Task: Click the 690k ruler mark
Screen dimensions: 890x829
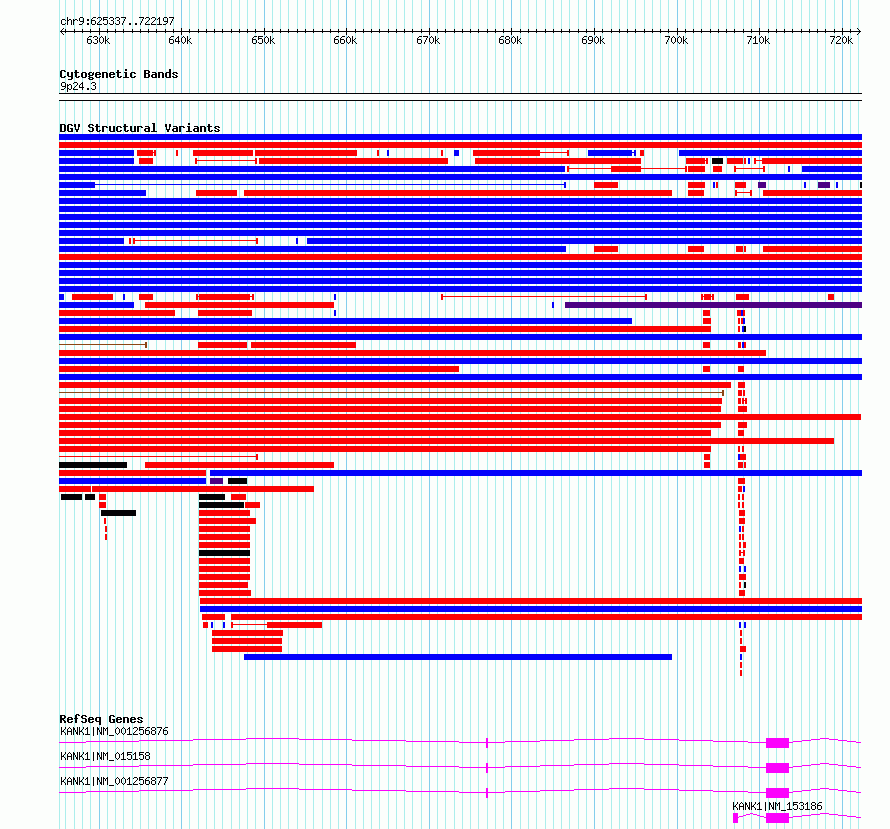Action: click(594, 41)
